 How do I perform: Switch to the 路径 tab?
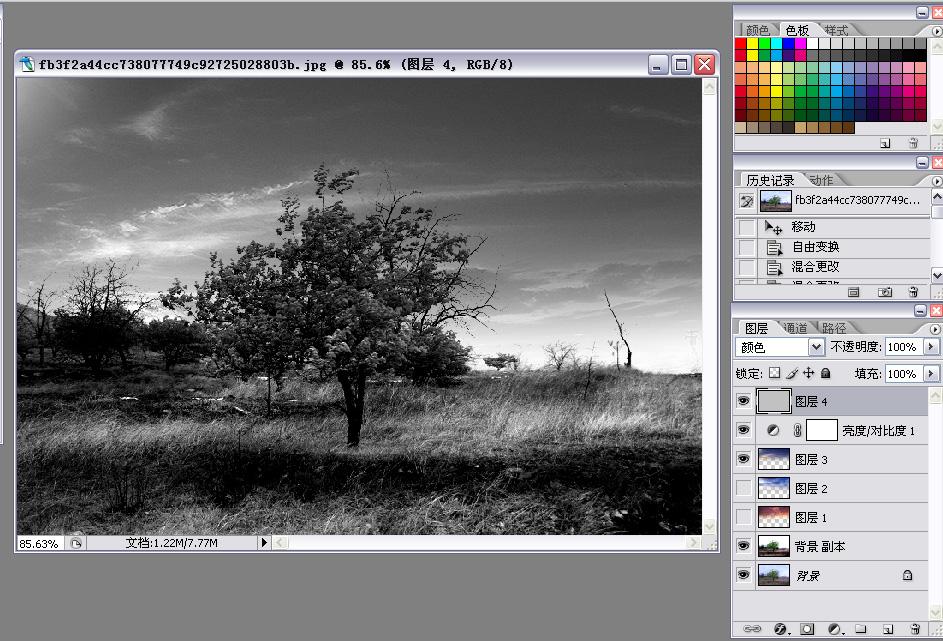834,328
